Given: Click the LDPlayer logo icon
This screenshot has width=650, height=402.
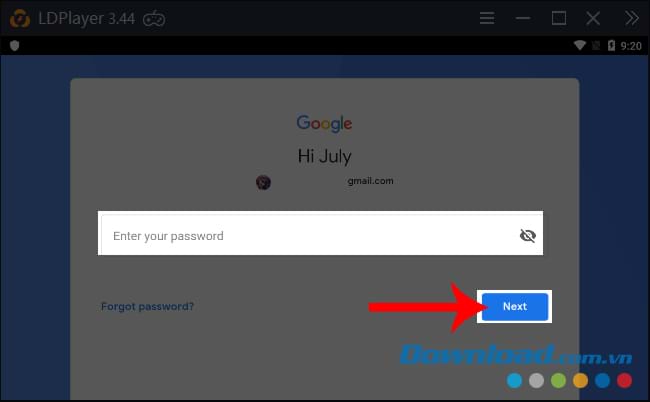Looking at the screenshot, I should [x=19, y=19].
